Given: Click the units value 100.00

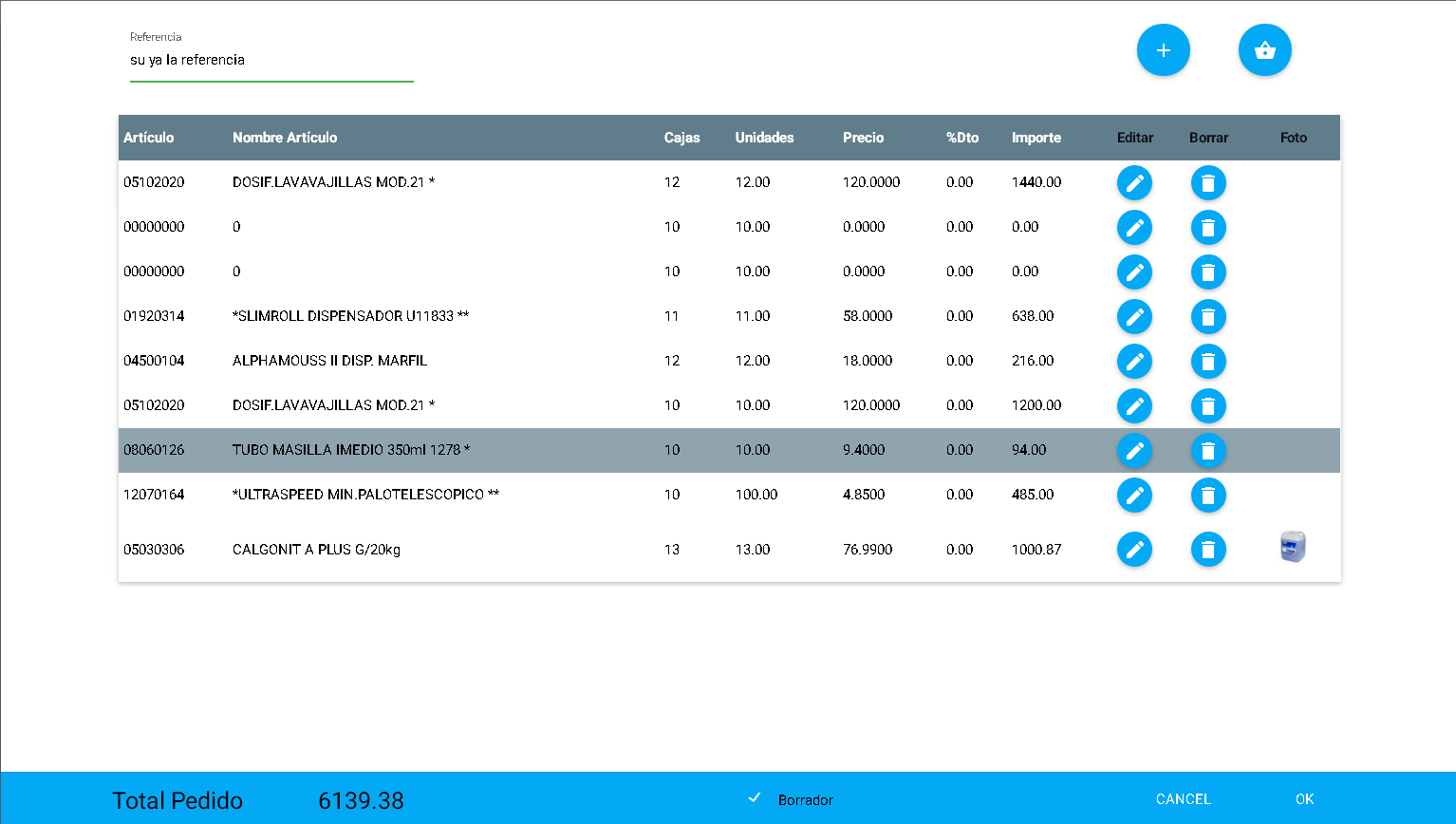Looking at the screenshot, I should point(756,495).
